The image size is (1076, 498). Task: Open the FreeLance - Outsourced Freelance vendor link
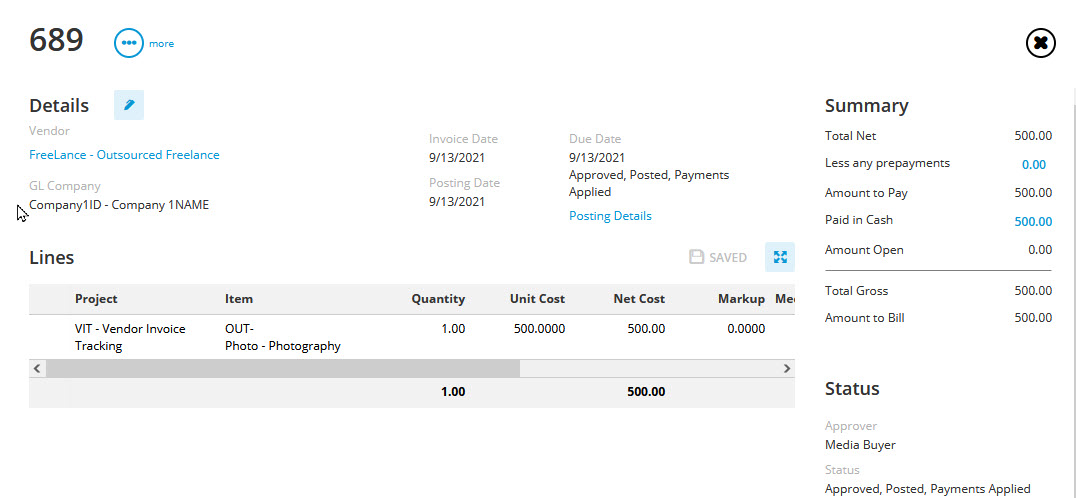[x=124, y=155]
